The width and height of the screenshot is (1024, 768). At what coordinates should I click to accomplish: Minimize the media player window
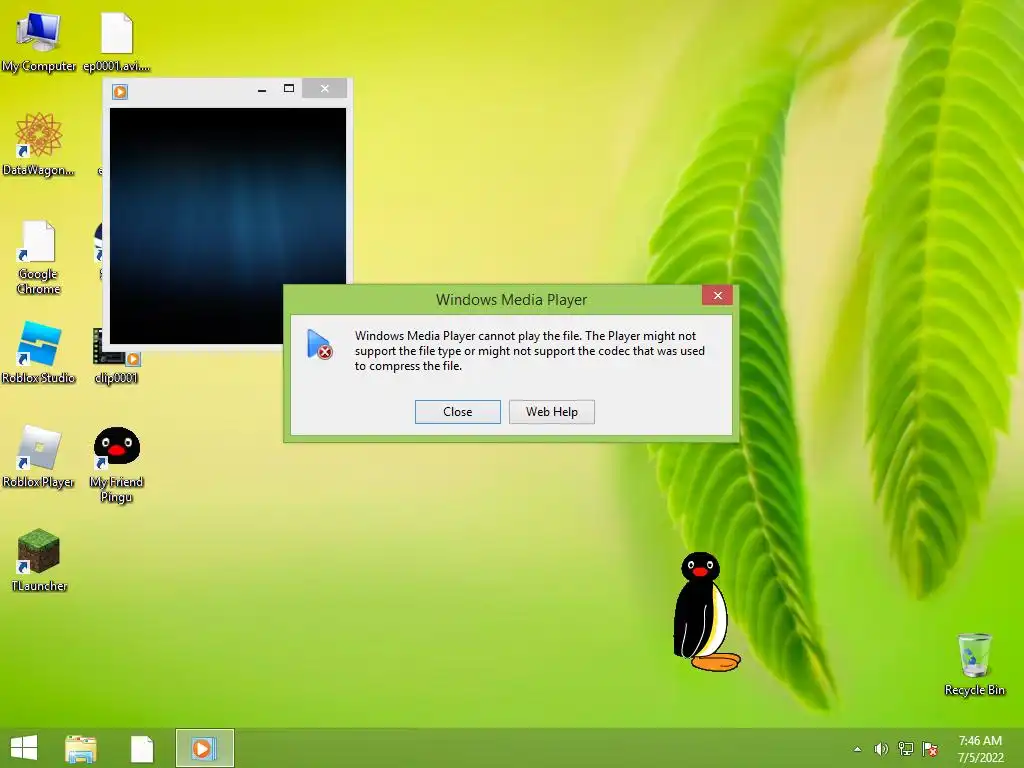coord(262,89)
